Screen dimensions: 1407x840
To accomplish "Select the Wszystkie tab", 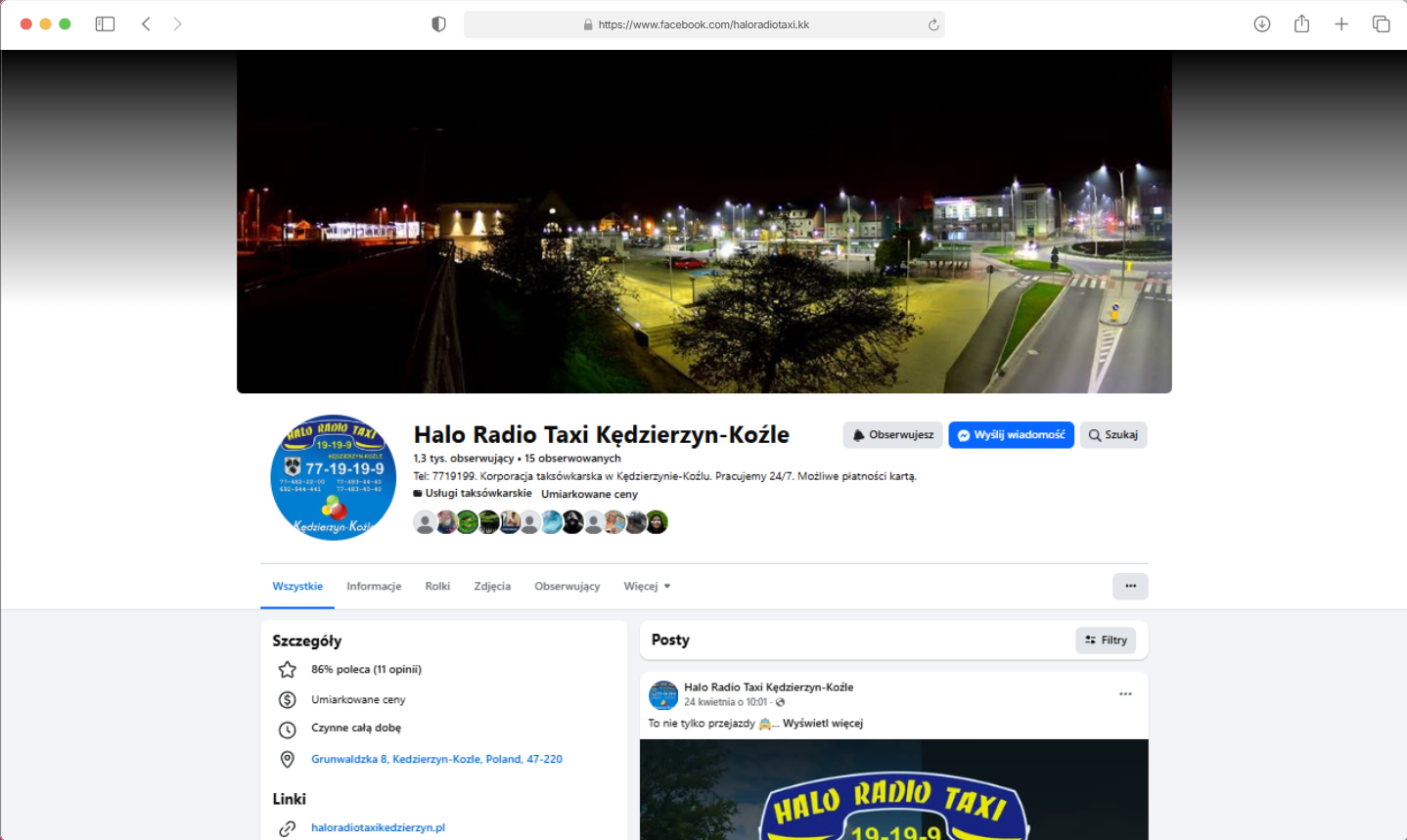I will (297, 587).
